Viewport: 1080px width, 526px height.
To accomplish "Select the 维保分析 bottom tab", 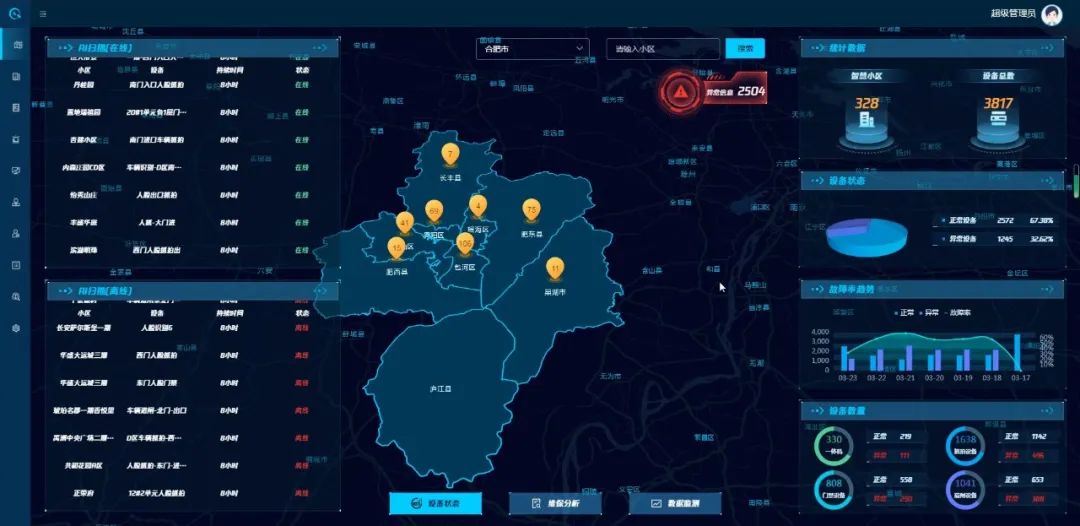I will tap(555, 504).
